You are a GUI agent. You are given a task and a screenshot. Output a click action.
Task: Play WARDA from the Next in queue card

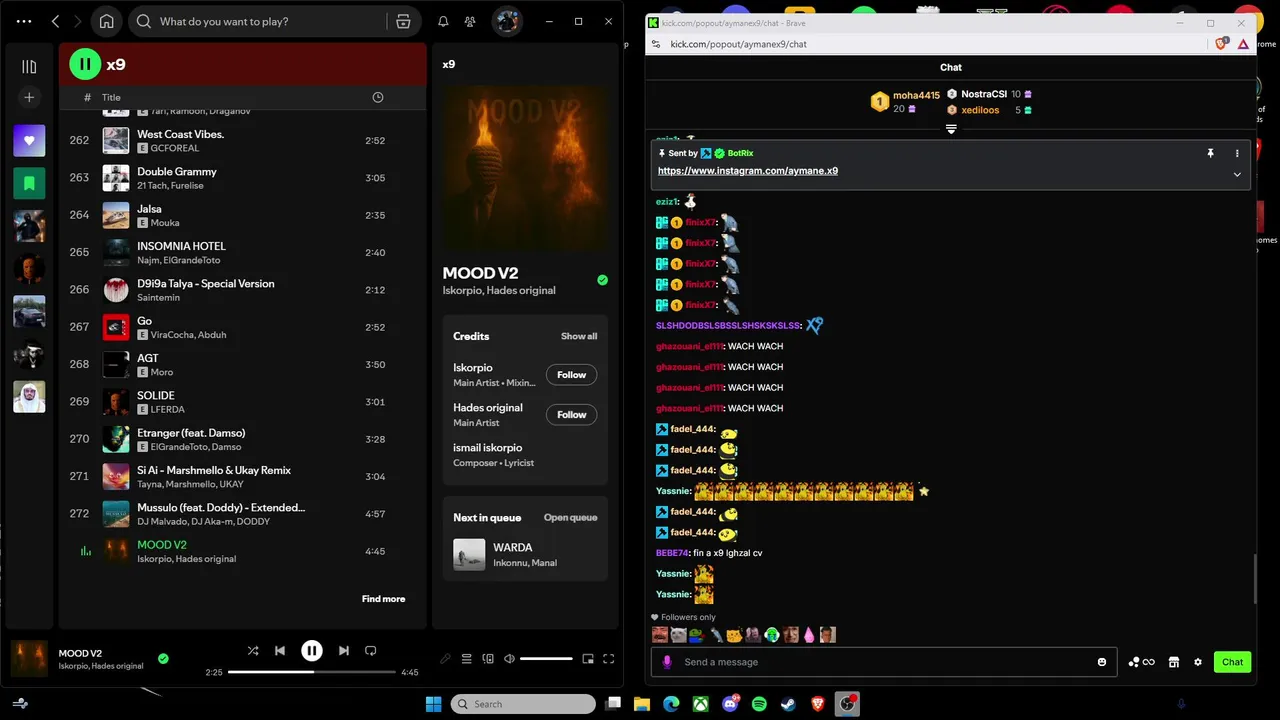click(469, 554)
